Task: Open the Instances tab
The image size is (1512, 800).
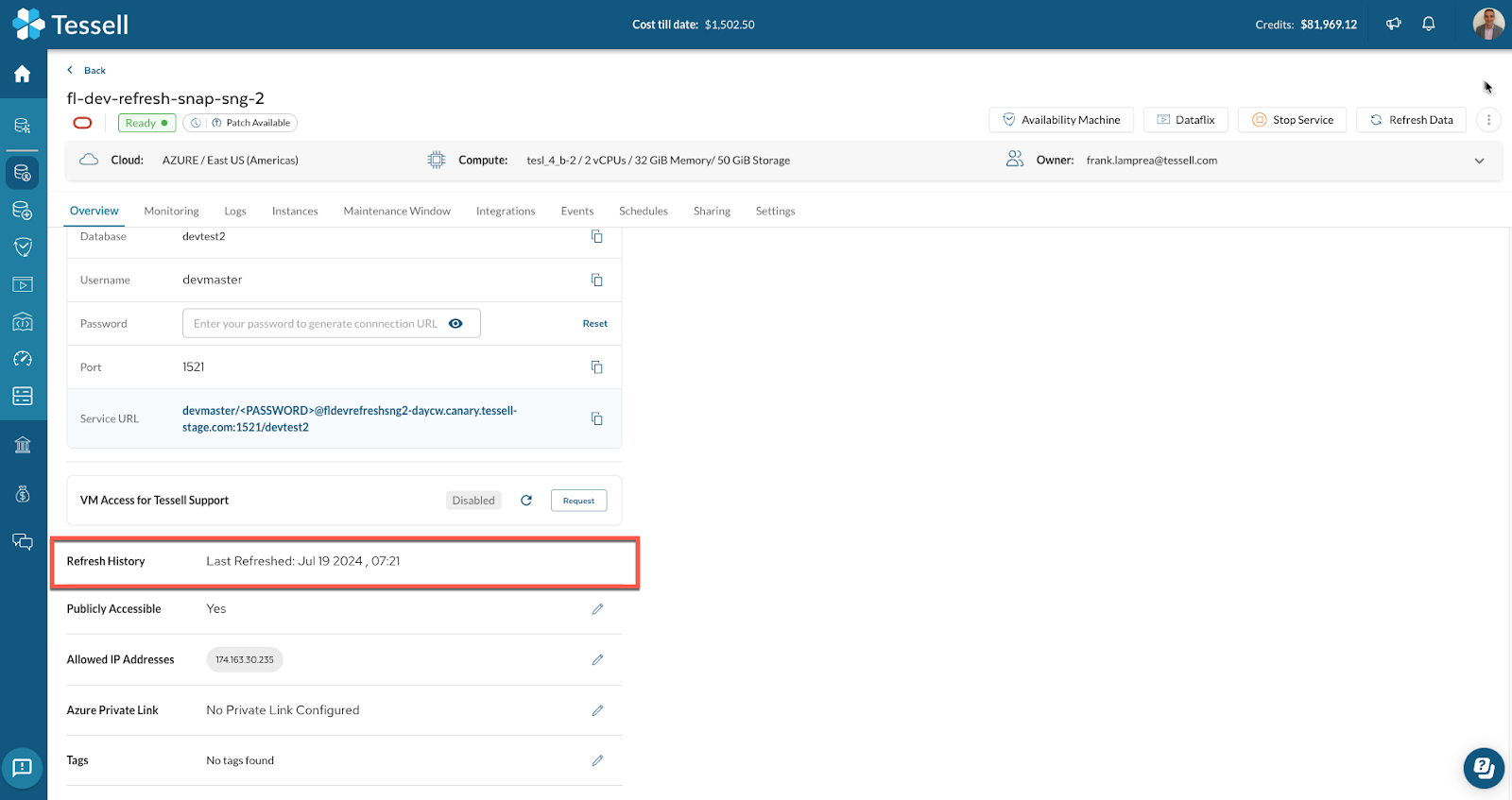Action: (x=295, y=211)
